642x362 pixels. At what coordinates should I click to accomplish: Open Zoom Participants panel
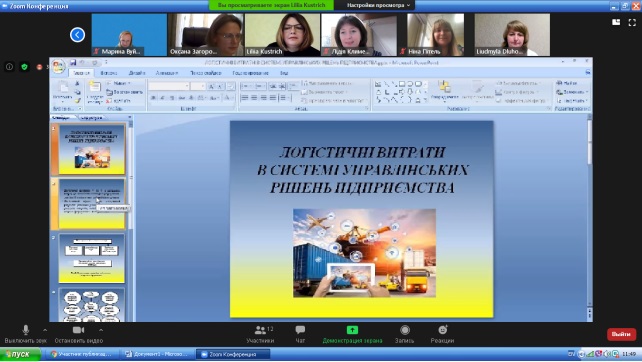coord(260,334)
